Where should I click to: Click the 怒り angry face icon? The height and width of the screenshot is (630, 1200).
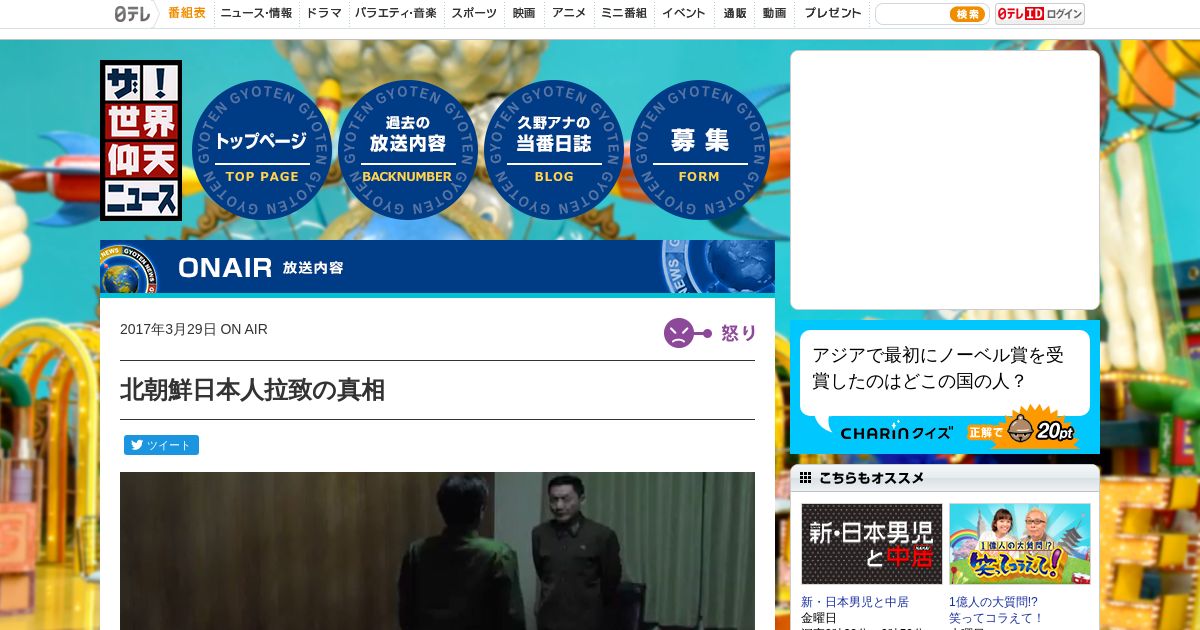click(679, 333)
